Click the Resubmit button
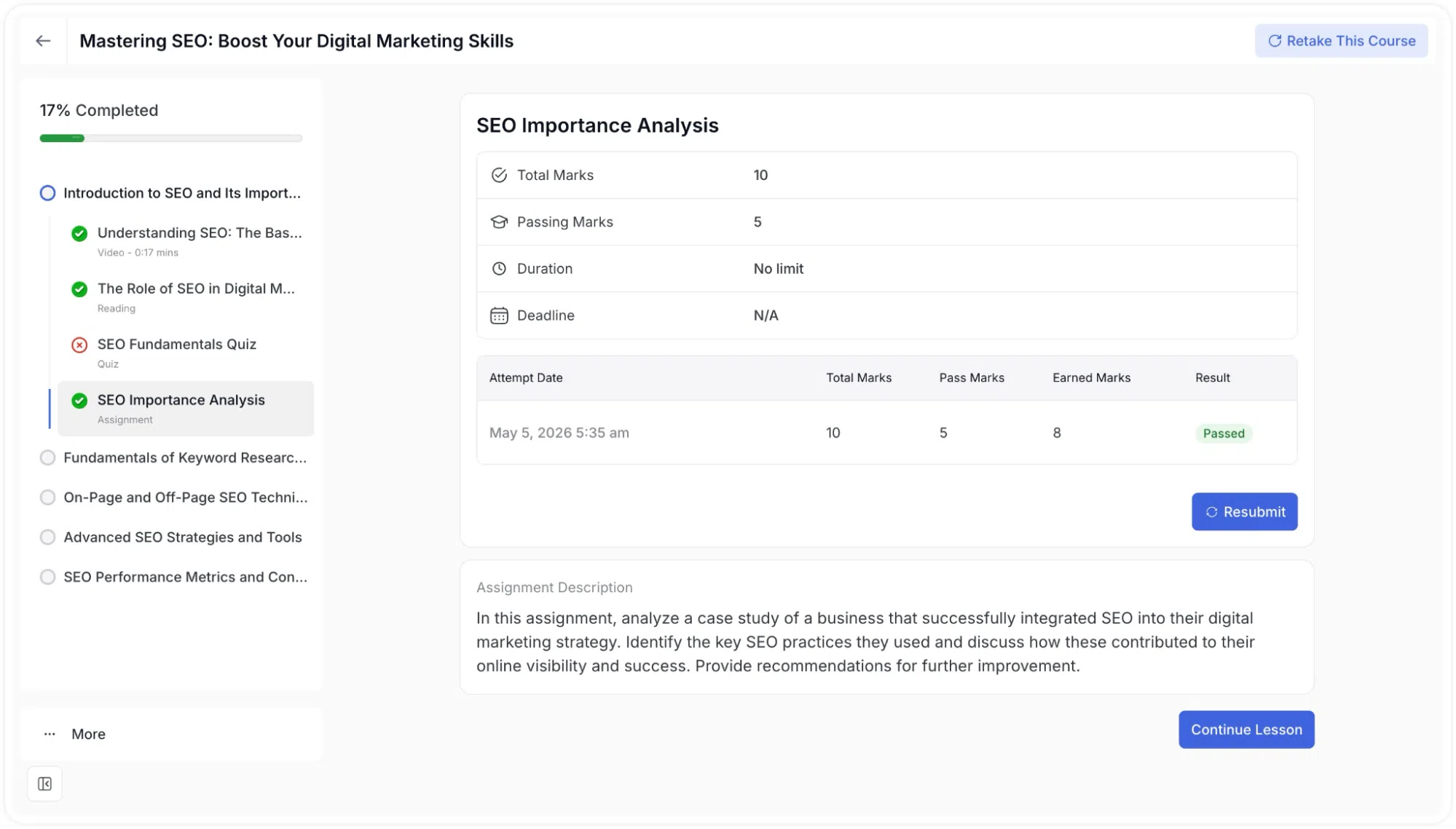 (x=1244, y=511)
